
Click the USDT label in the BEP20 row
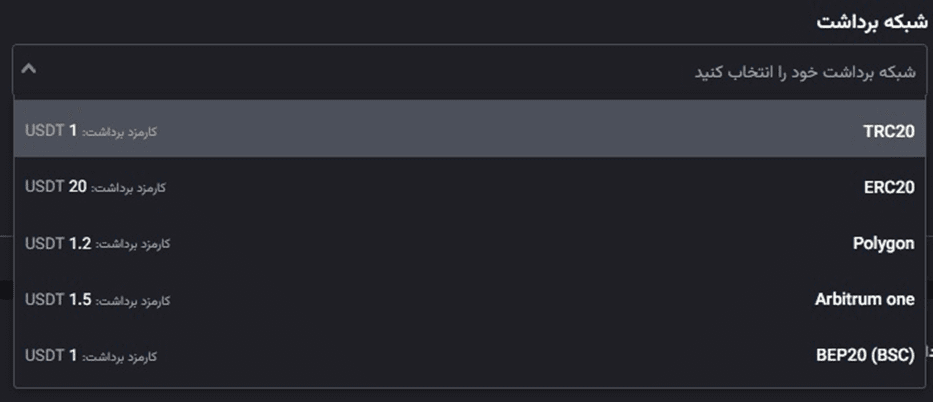[x=44, y=355]
